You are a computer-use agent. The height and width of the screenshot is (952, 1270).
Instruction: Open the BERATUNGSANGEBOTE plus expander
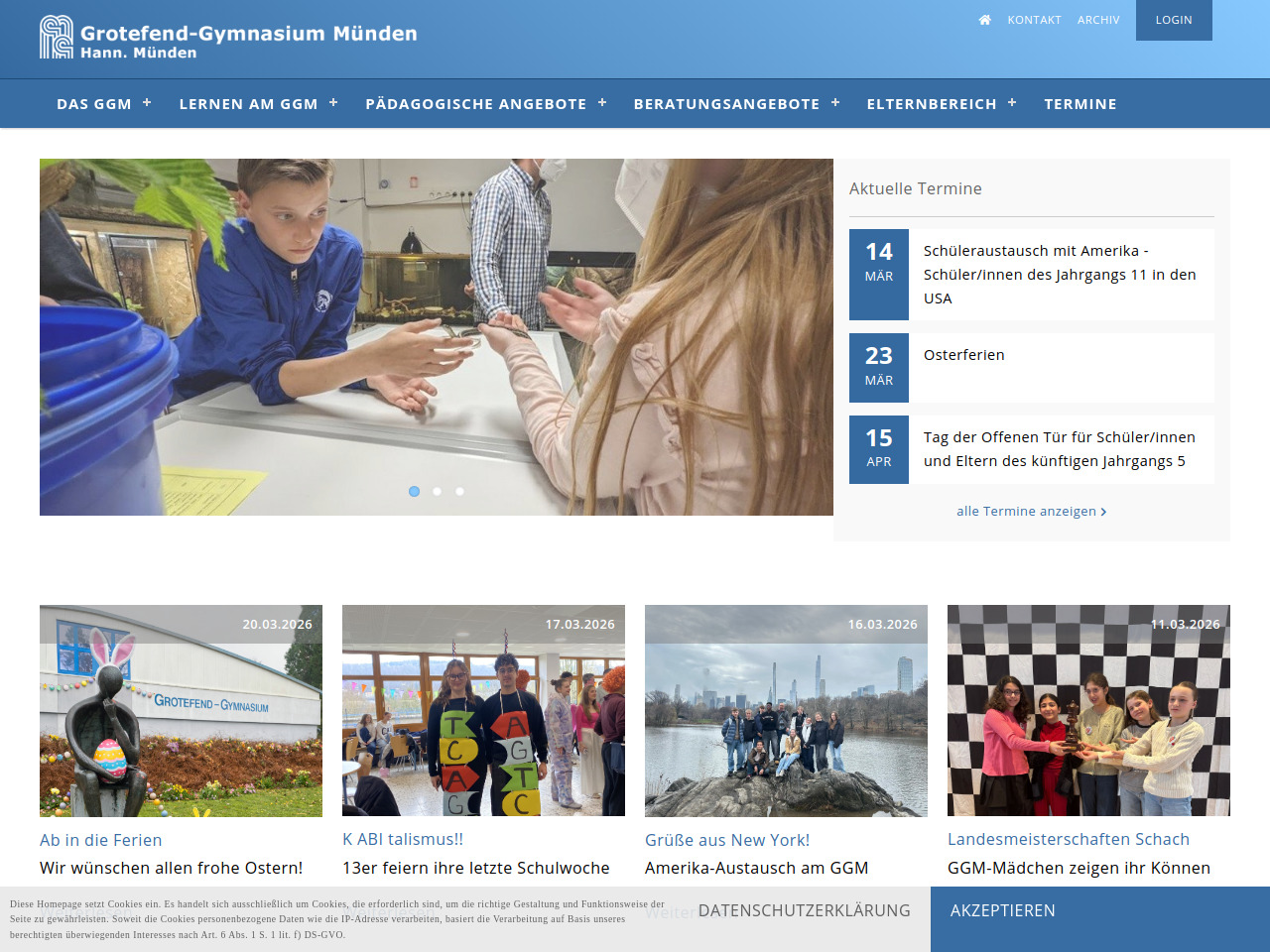[835, 102]
